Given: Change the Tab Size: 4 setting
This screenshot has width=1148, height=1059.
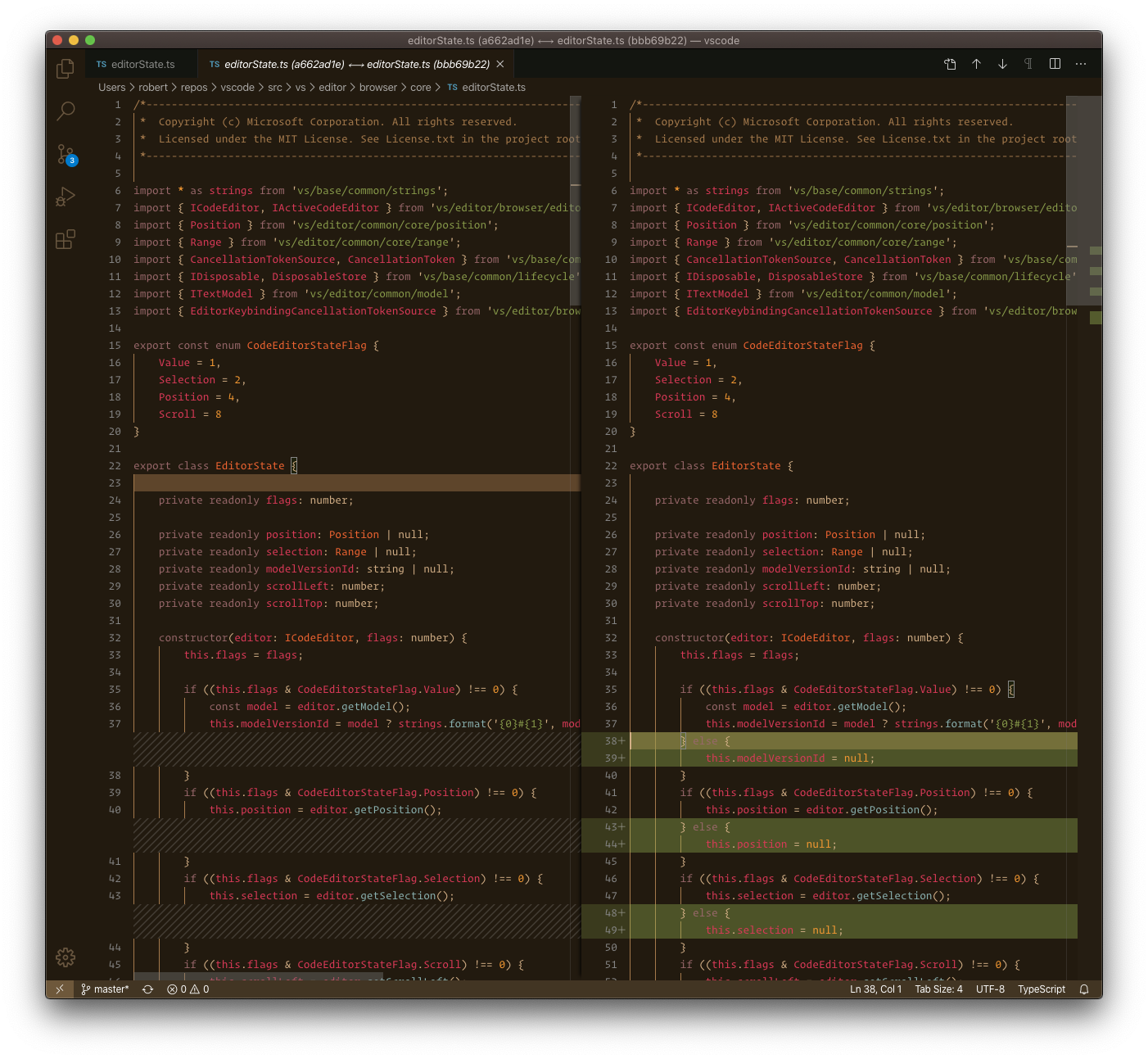Looking at the screenshot, I should point(938,989).
